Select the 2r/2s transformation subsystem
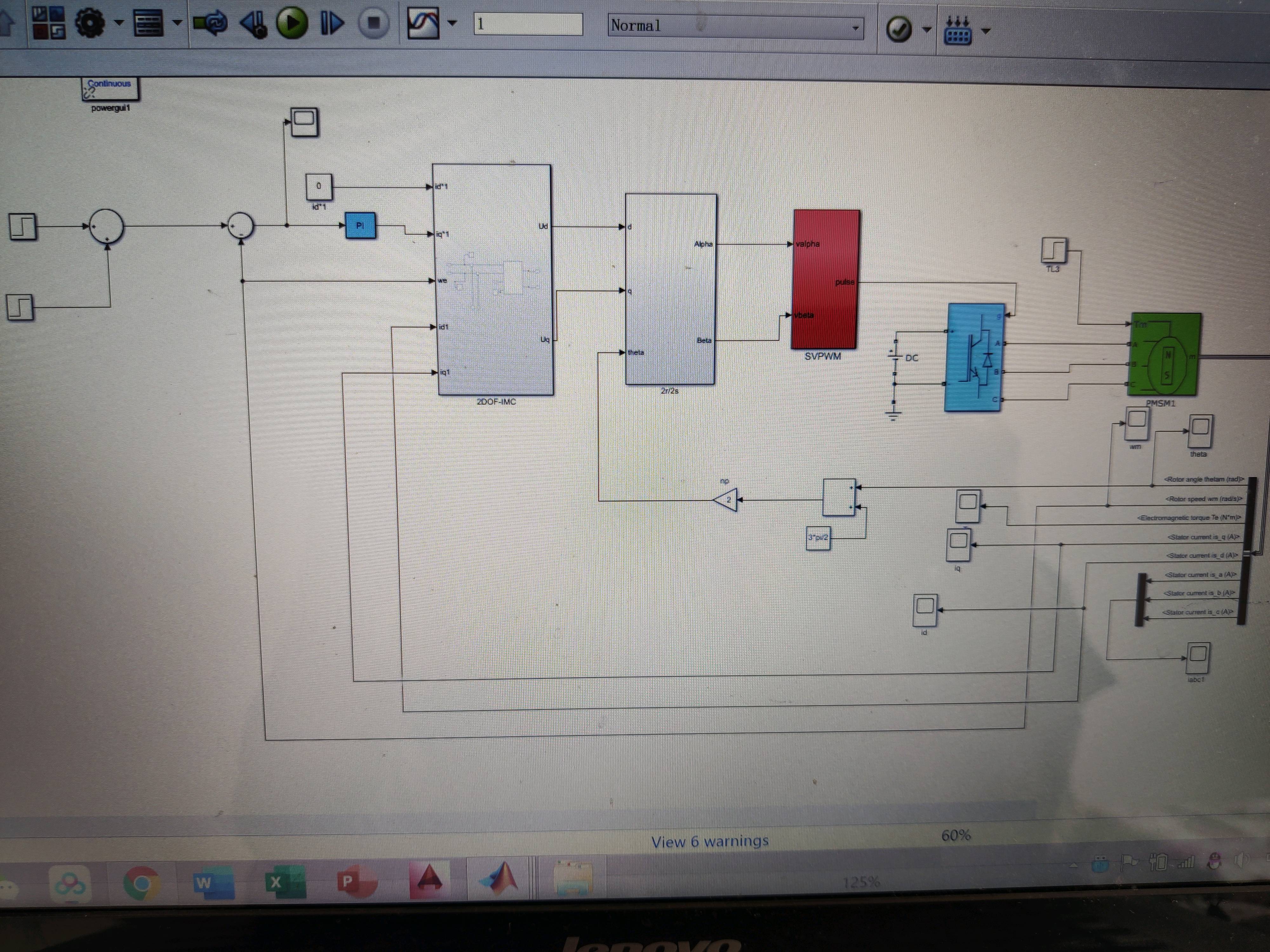1270x952 pixels. 671,289
